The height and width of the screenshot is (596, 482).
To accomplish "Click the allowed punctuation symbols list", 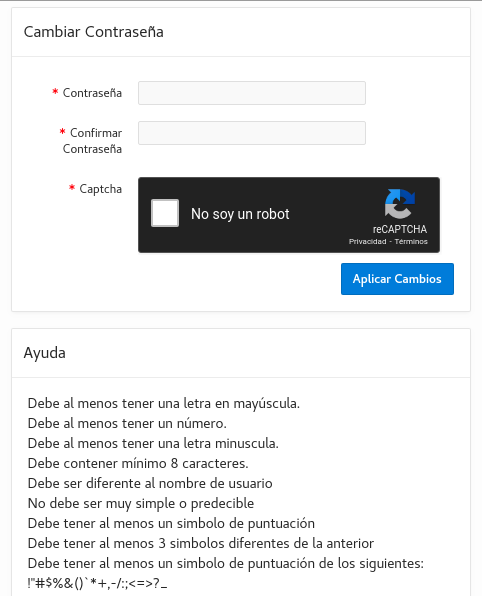I will point(97,583).
